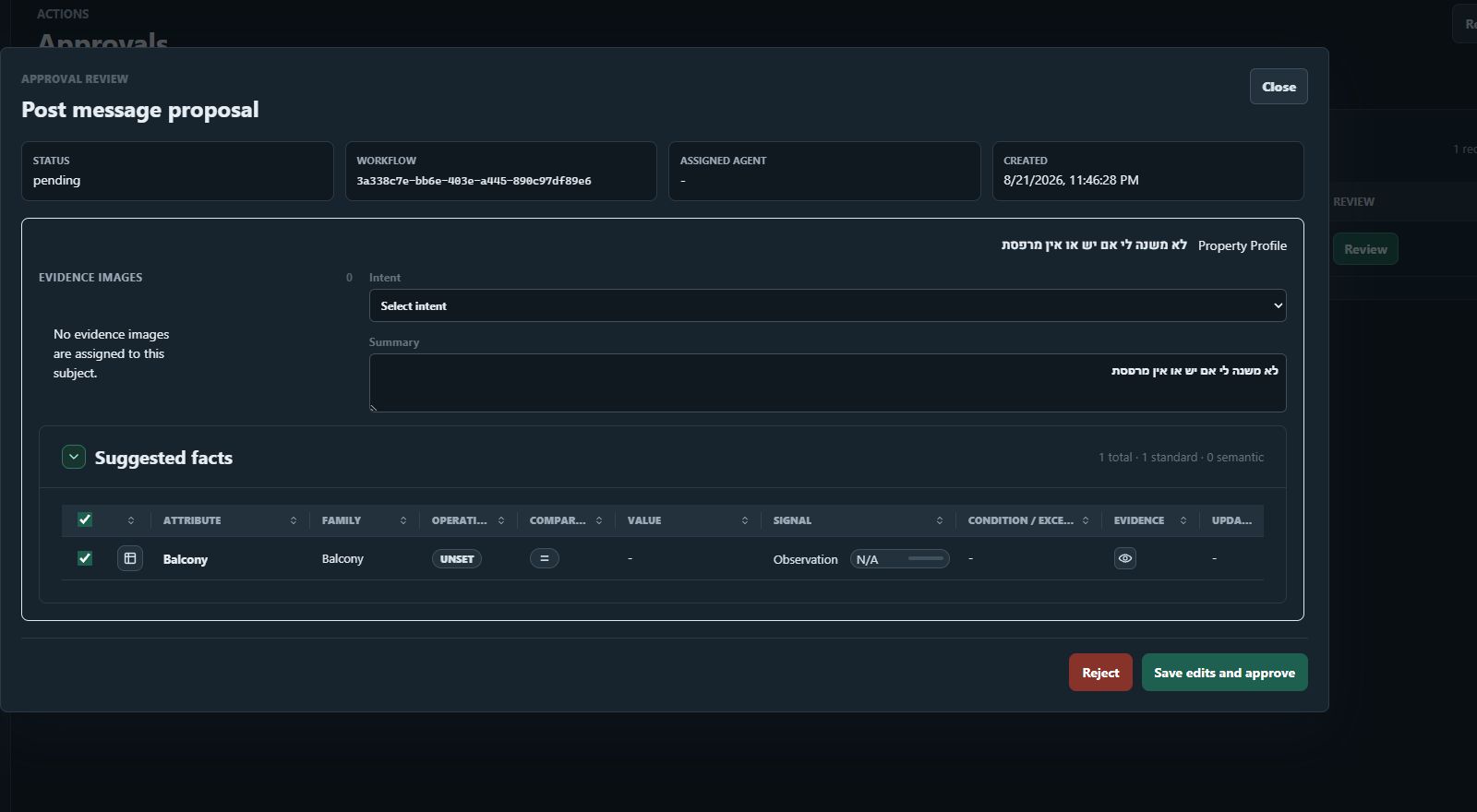Collapse the Suggested facts section
The height and width of the screenshot is (812, 1477).
(74, 457)
